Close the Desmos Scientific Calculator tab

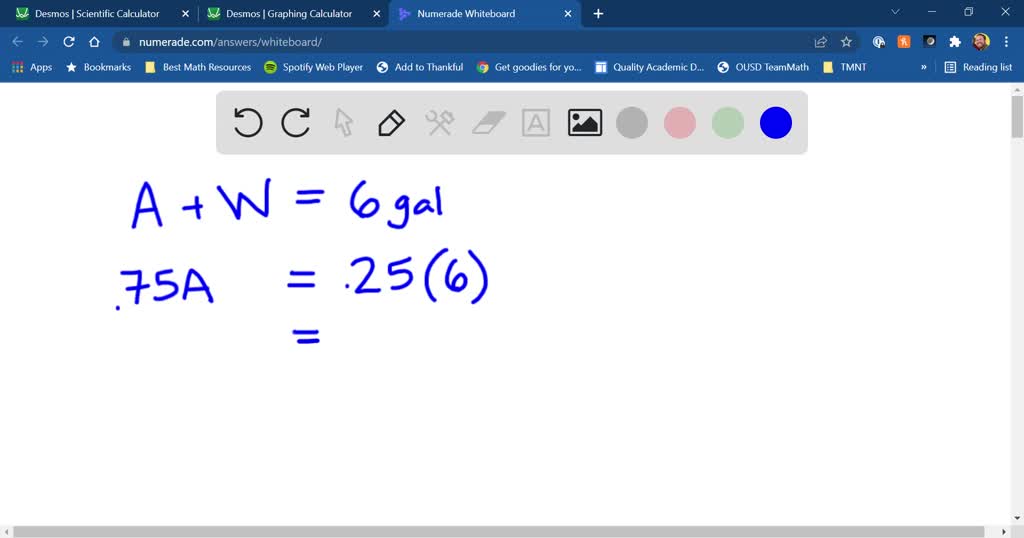pos(185,14)
